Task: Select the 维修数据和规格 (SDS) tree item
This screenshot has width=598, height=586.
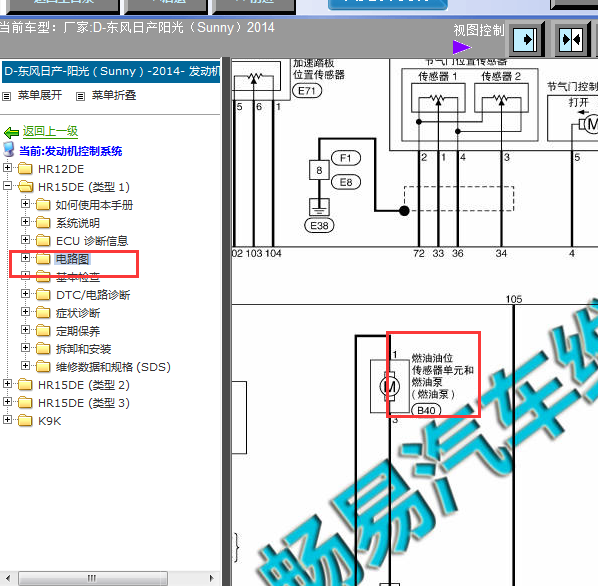Action: pos(113,367)
